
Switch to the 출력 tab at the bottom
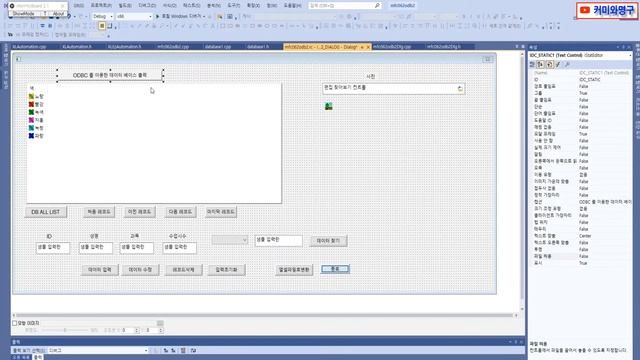pyautogui.click(x=38, y=357)
